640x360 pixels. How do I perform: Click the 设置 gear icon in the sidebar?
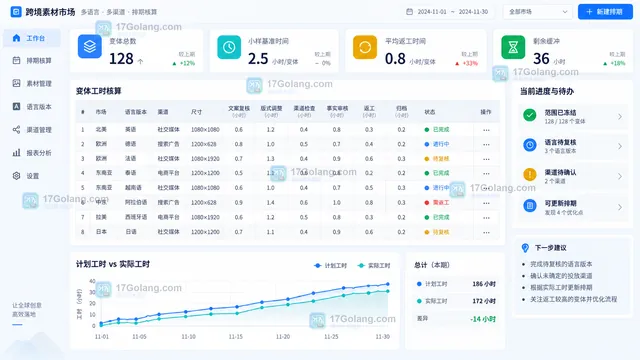(x=16, y=176)
